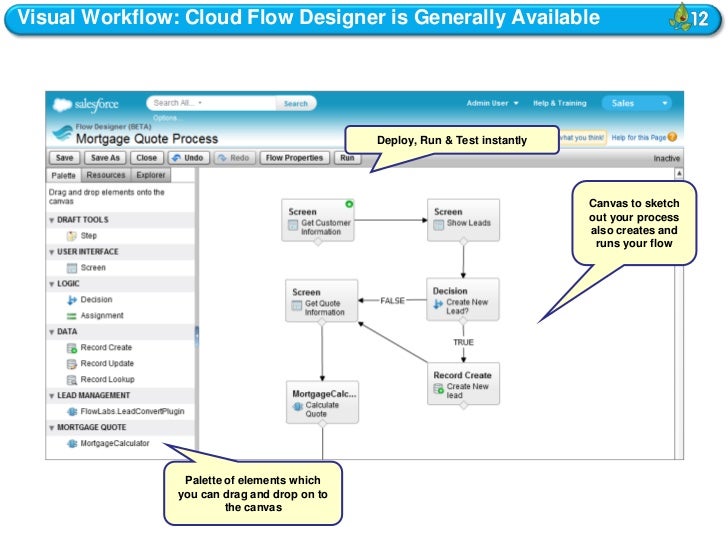Select the TRUE connector label

point(463,342)
